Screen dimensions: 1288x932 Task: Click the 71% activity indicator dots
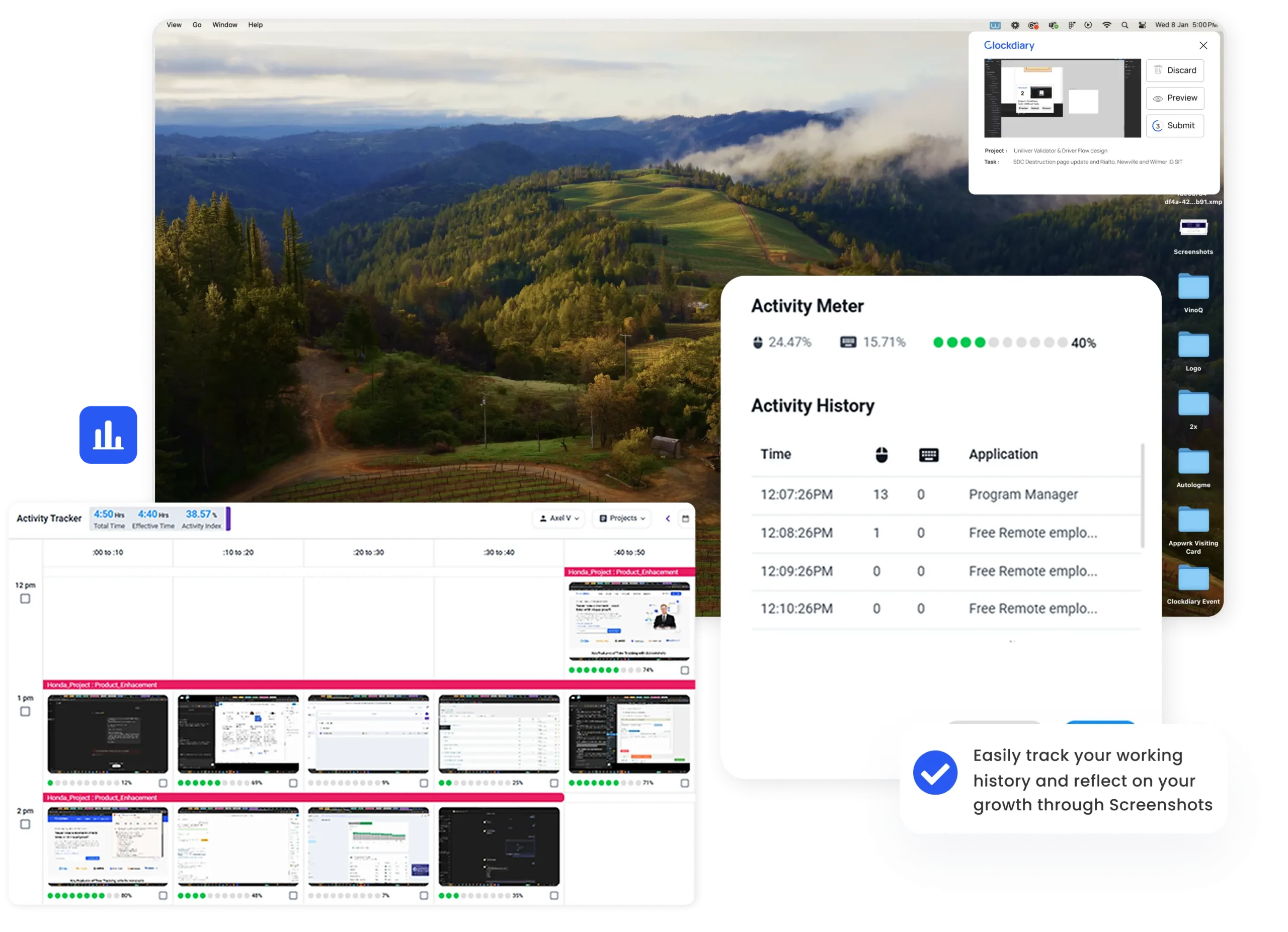click(604, 783)
